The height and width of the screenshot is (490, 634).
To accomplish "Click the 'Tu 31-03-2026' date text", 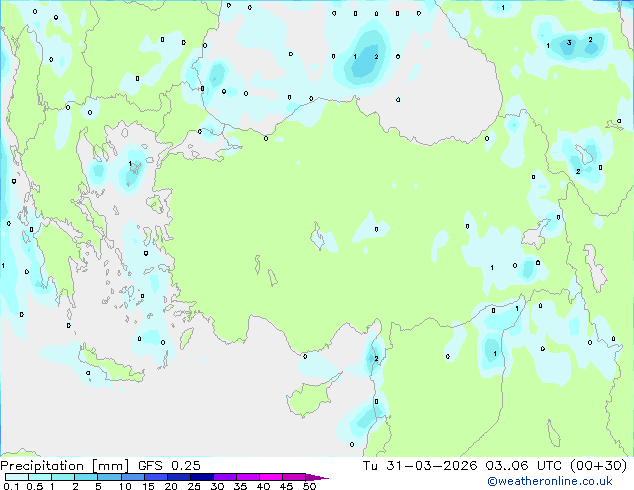I will tap(420, 466).
